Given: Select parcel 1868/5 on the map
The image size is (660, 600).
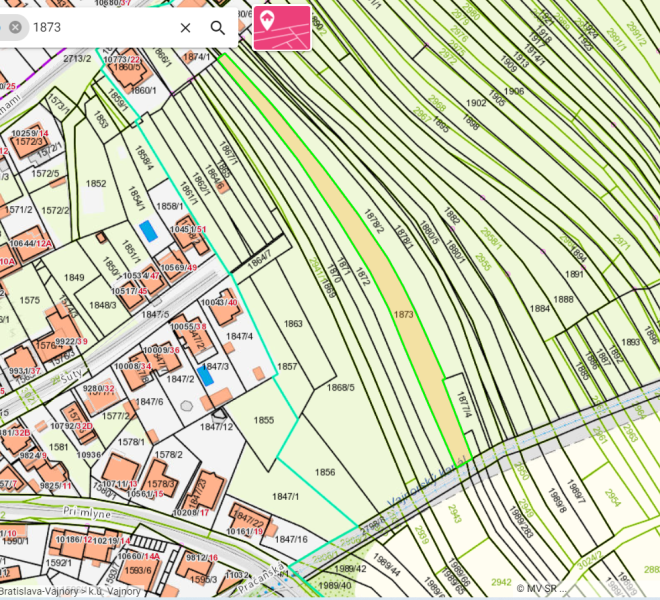Looking at the screenshot, I should [x=341, y=388].
